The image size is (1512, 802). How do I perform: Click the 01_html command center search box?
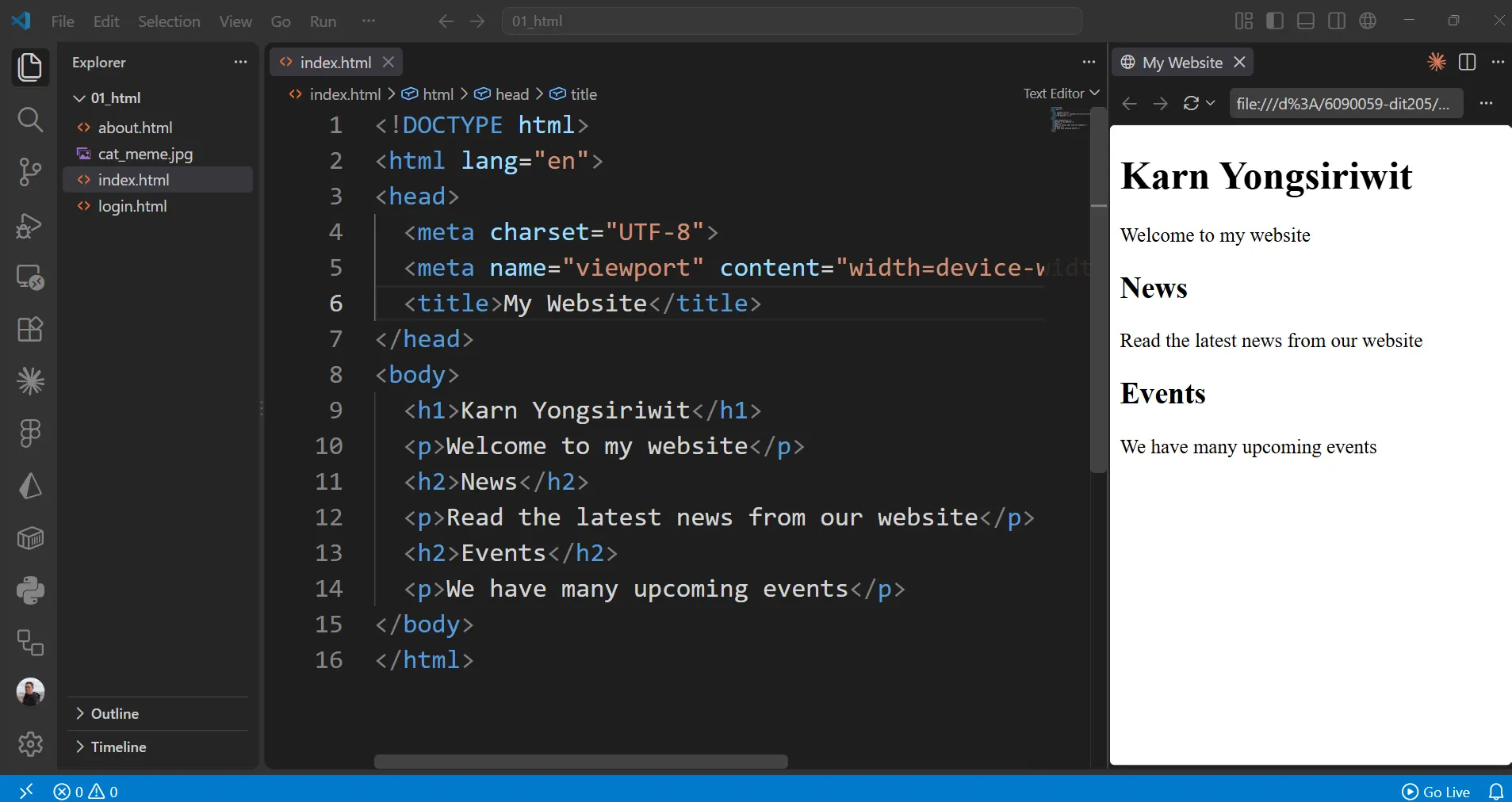[791, 21]
